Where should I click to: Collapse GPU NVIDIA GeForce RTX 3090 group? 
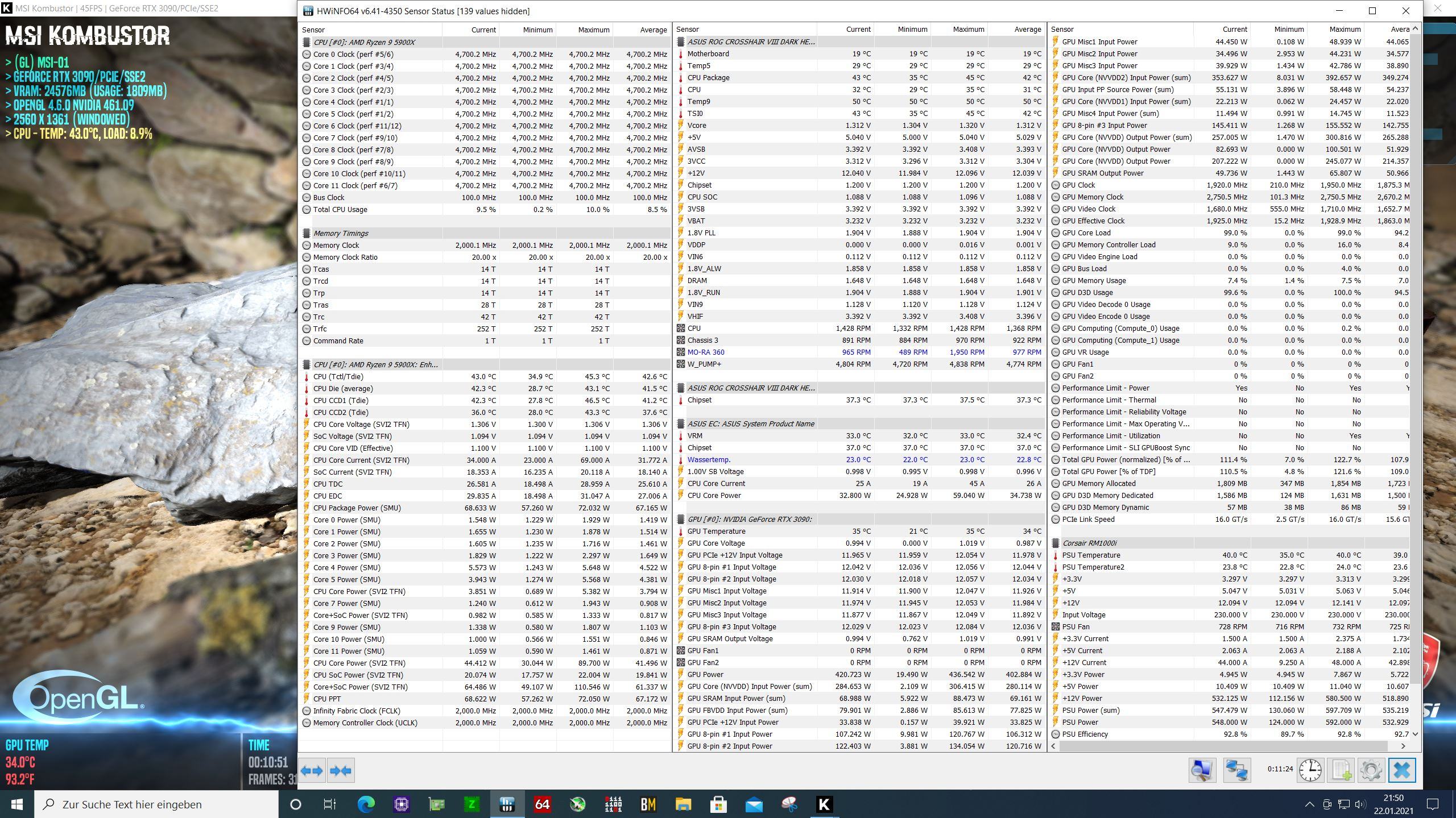point(749,519)
